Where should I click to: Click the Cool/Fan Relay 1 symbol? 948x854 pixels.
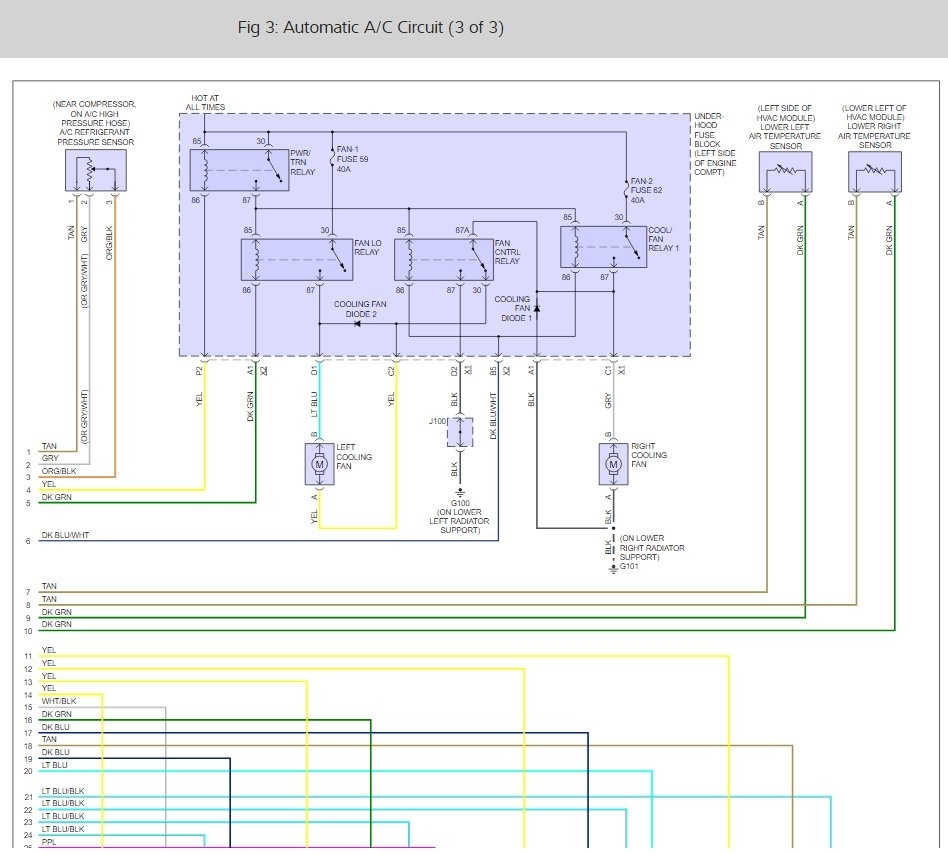(x=603, y=247)
